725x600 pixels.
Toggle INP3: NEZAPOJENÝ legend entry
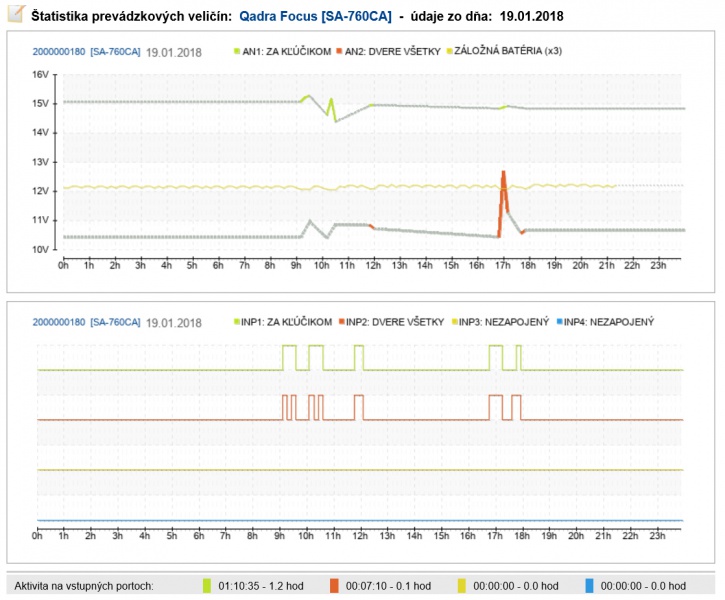pos(500,322)
